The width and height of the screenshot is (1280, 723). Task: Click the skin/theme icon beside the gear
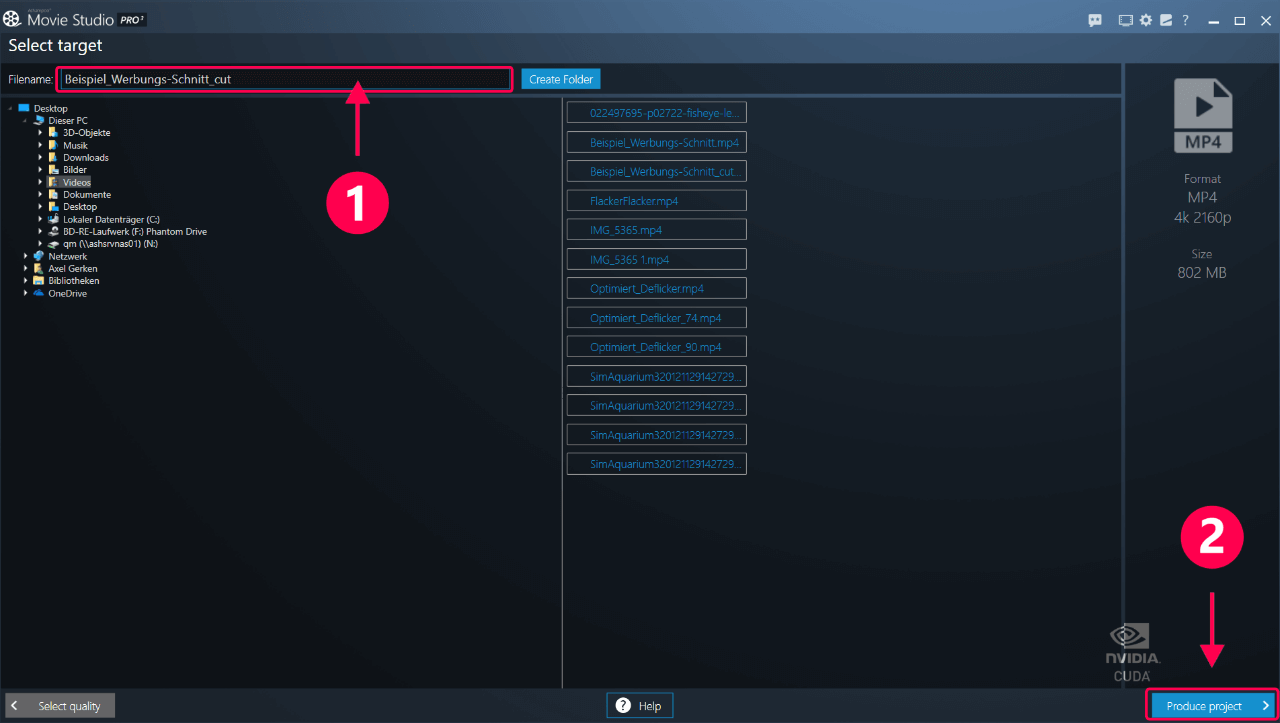tap(1166, 20)
